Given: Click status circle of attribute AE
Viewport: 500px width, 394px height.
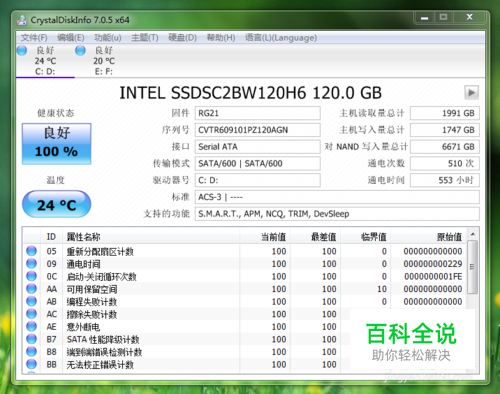Looking at the screenshot, I should [x=32, y=327].
